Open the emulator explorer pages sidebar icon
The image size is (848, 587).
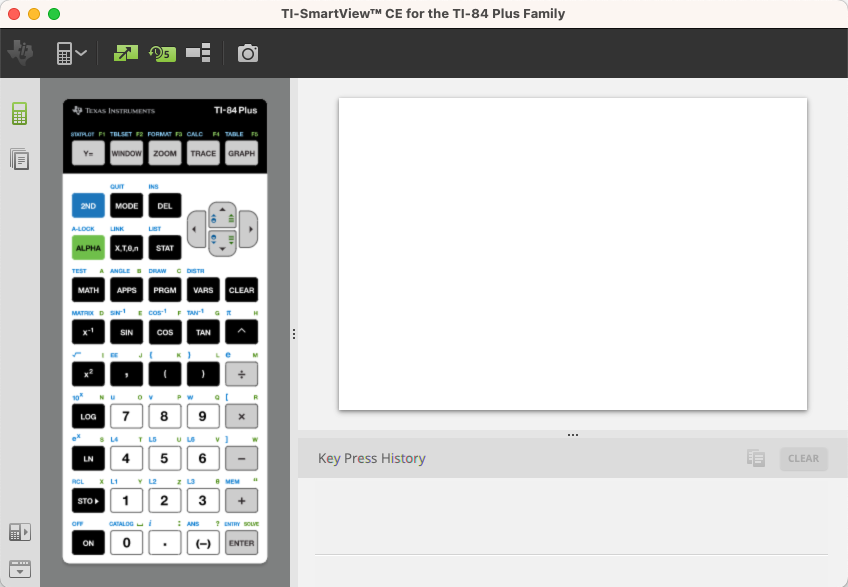coord(19,159)
